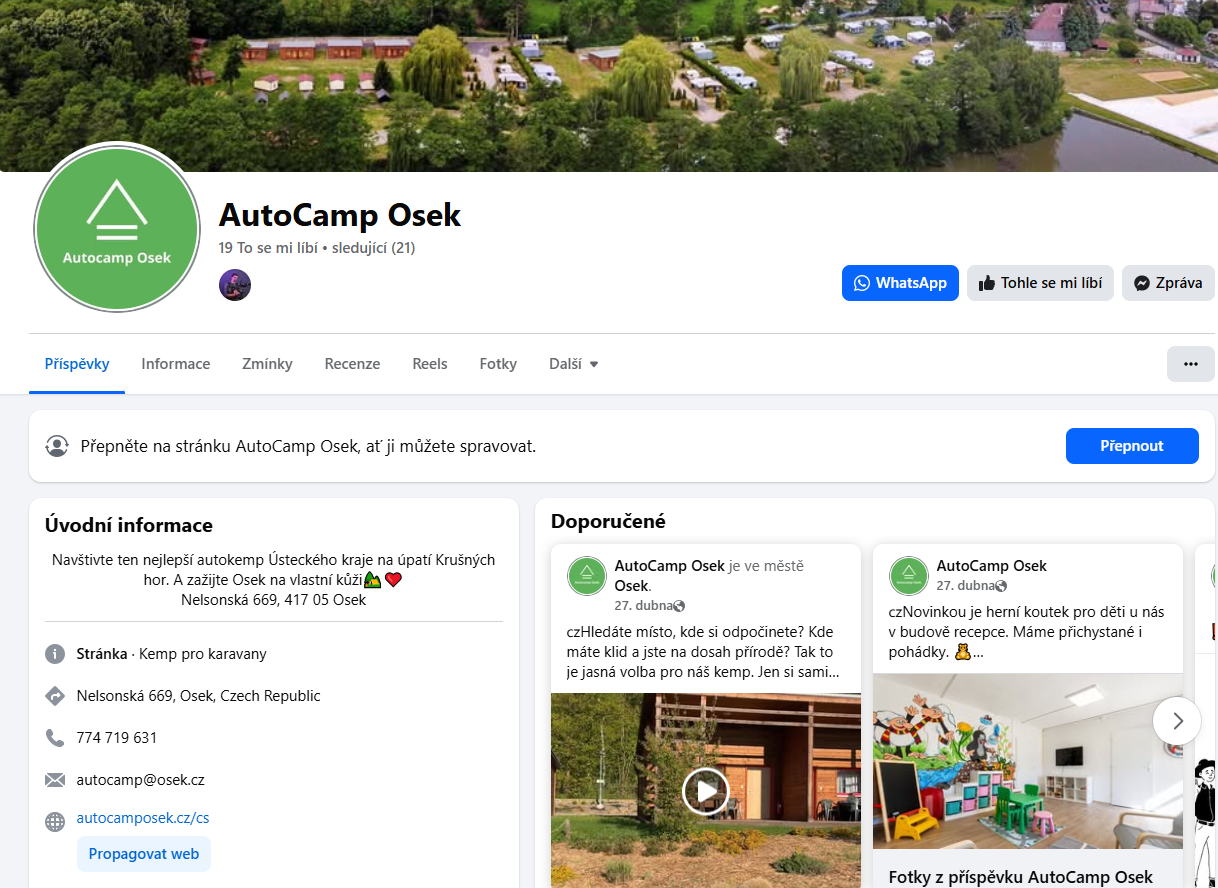
Task: Click the info icon beside Stránka category
Action: 55,654
